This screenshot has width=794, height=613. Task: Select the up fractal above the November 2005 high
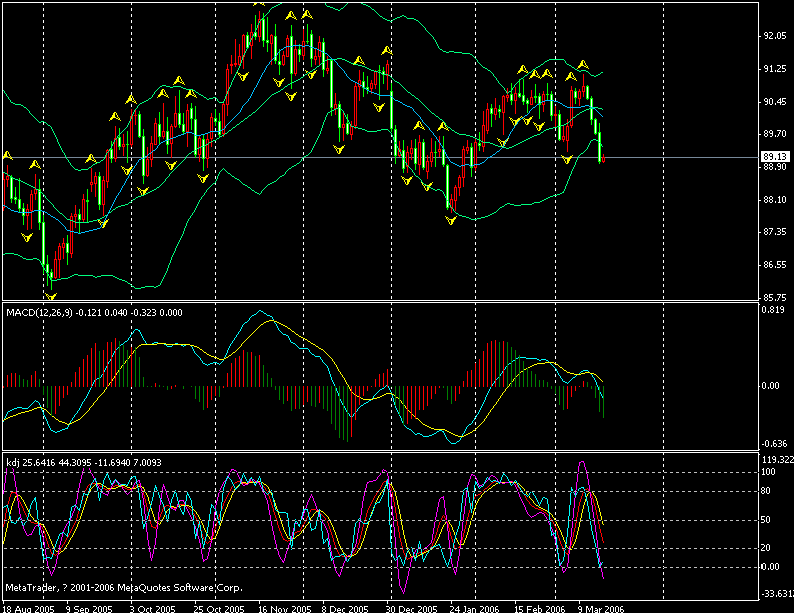click(x=259, y=3)
